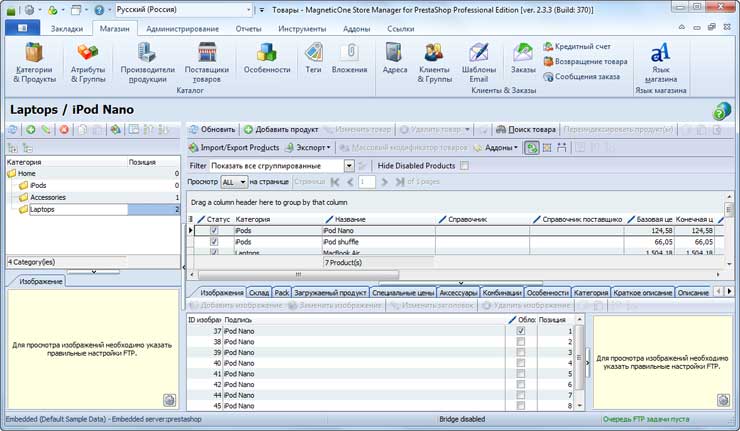Screen dimensions: 740x431
Task: Open the Склад detail tab
Action: click(x=259, y=293)
